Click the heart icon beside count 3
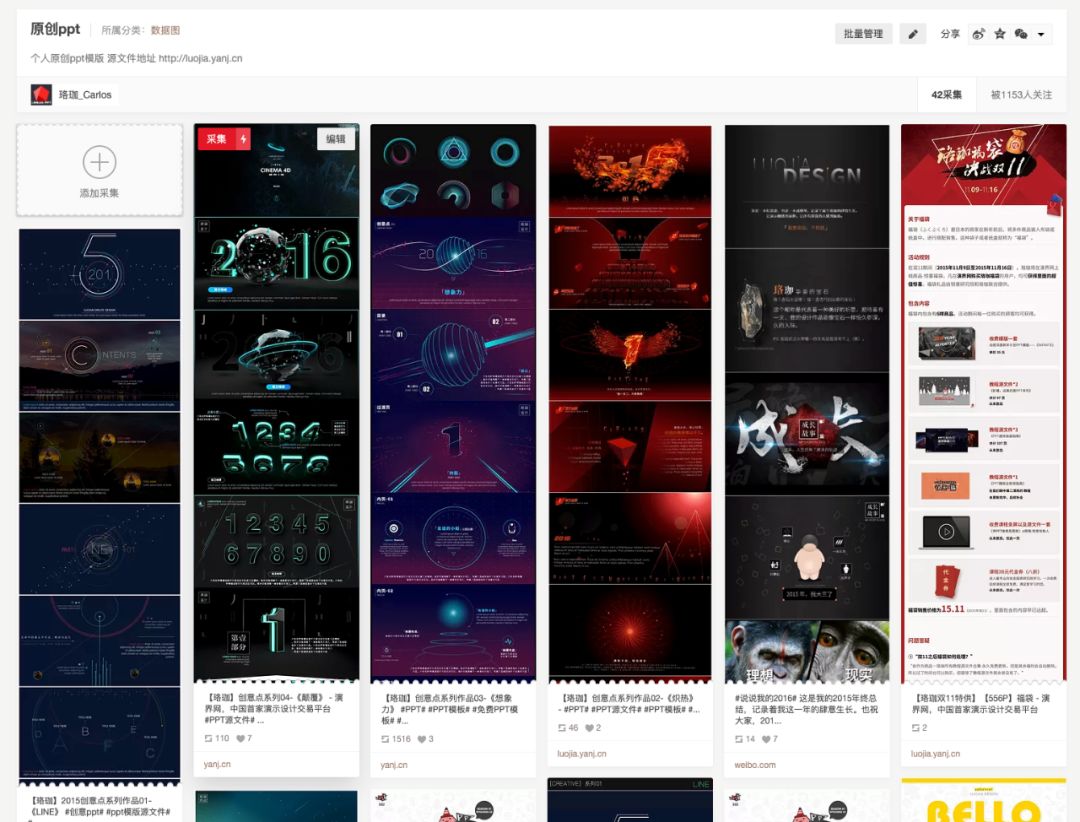Screen dimensions: 1080x822 (x=421, y=739)
